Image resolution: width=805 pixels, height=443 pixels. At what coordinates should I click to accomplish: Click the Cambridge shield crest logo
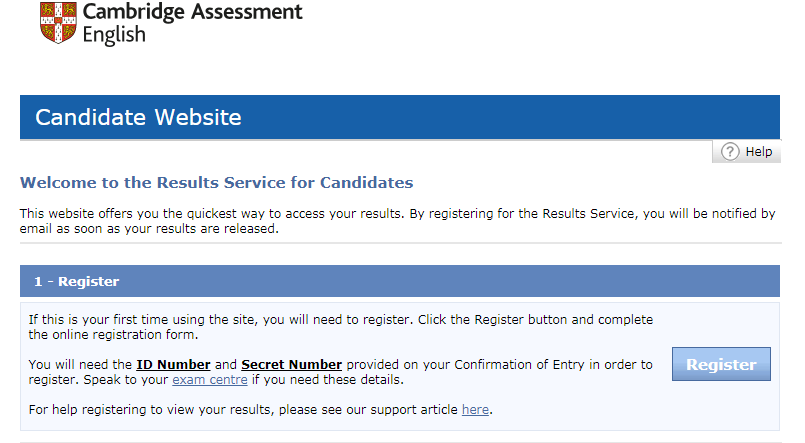click(58, 23)
